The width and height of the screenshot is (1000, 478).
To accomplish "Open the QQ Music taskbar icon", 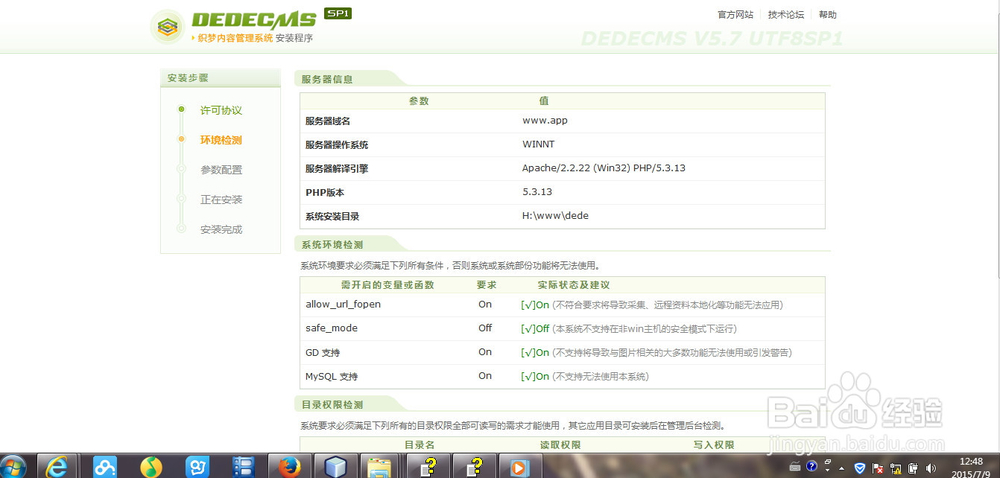I will tap(151, 467).
